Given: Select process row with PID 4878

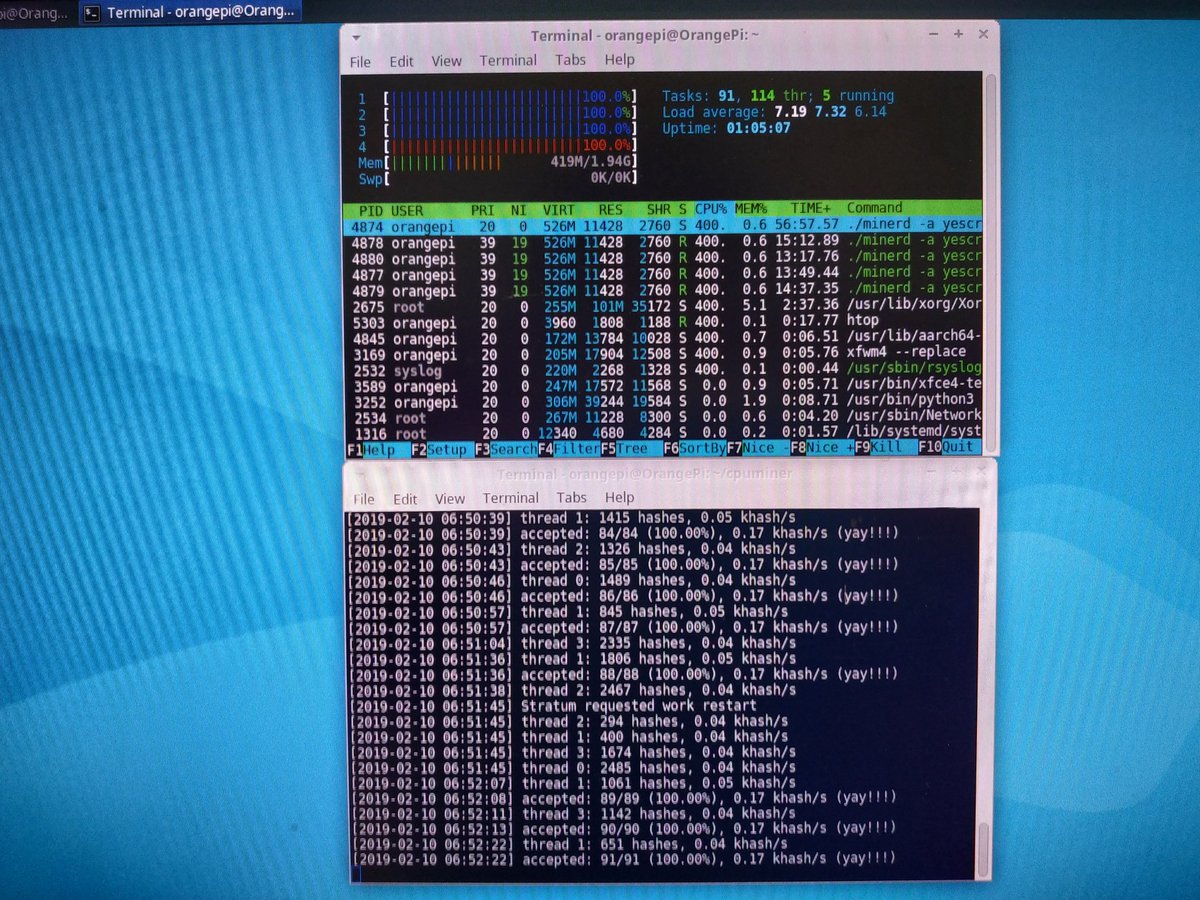Looking at the screenshot, I should (664, 242).
